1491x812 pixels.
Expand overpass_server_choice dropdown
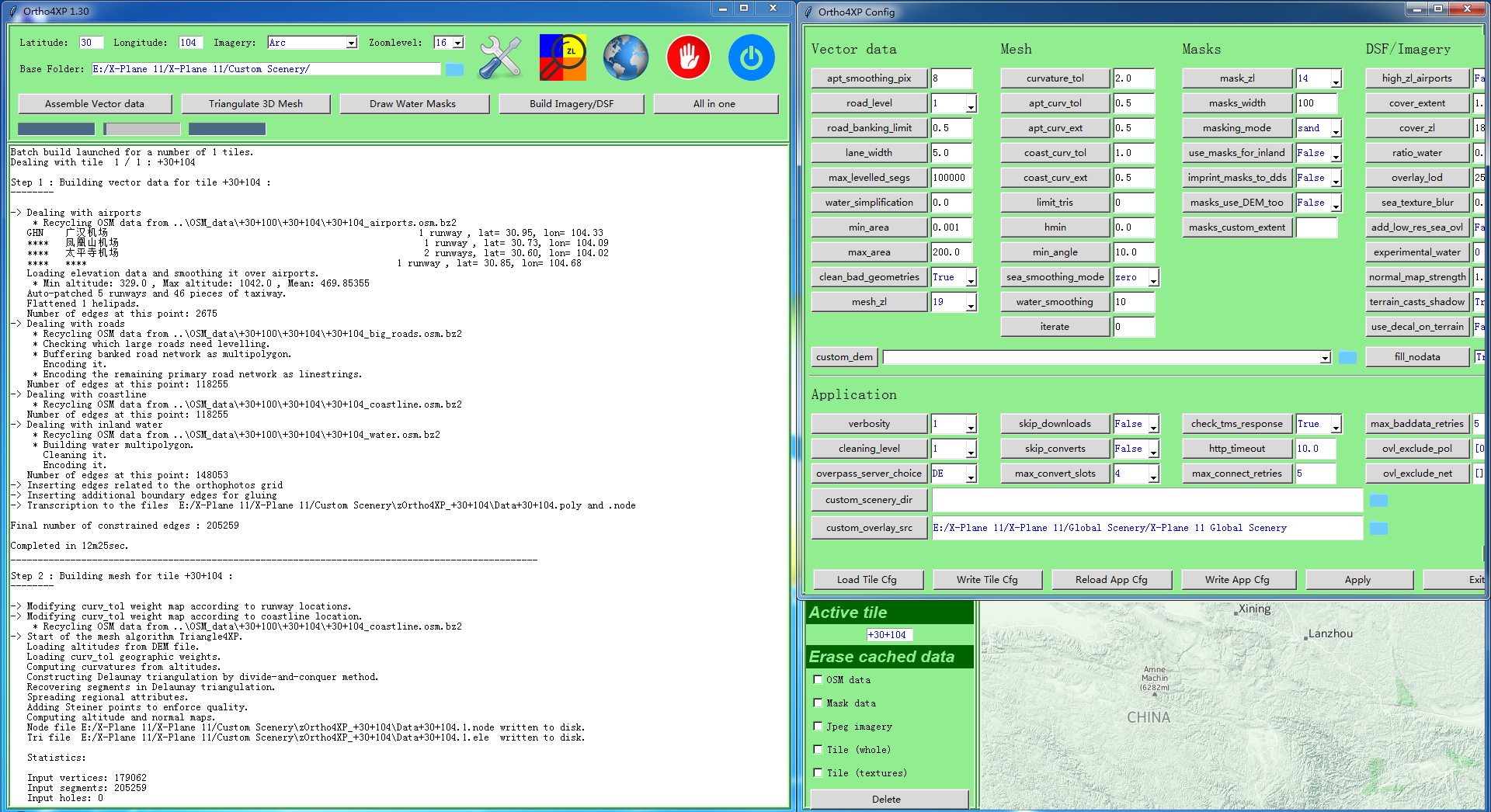coord(971,474)
